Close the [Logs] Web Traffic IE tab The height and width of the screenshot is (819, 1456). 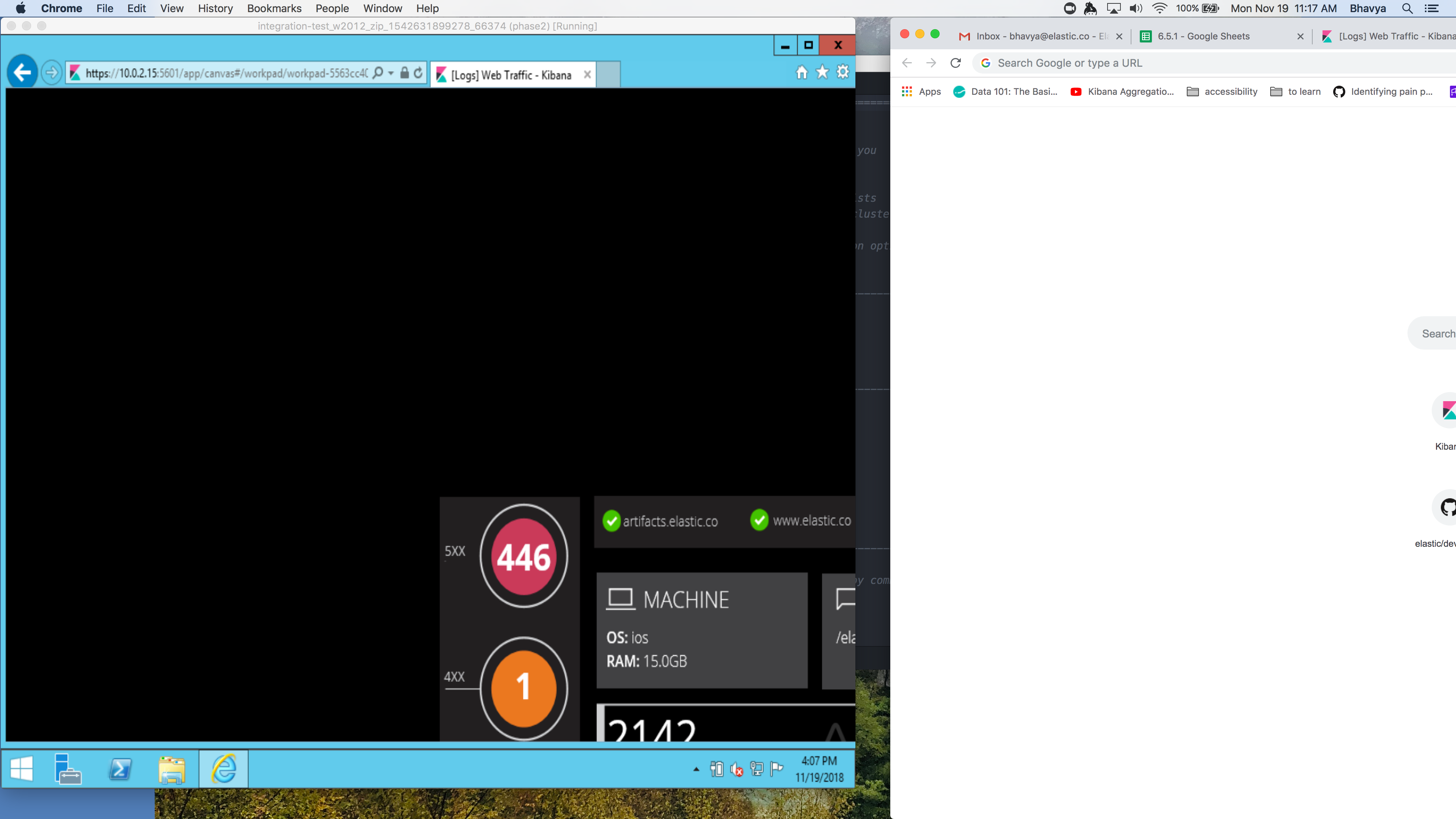(587, 75)
